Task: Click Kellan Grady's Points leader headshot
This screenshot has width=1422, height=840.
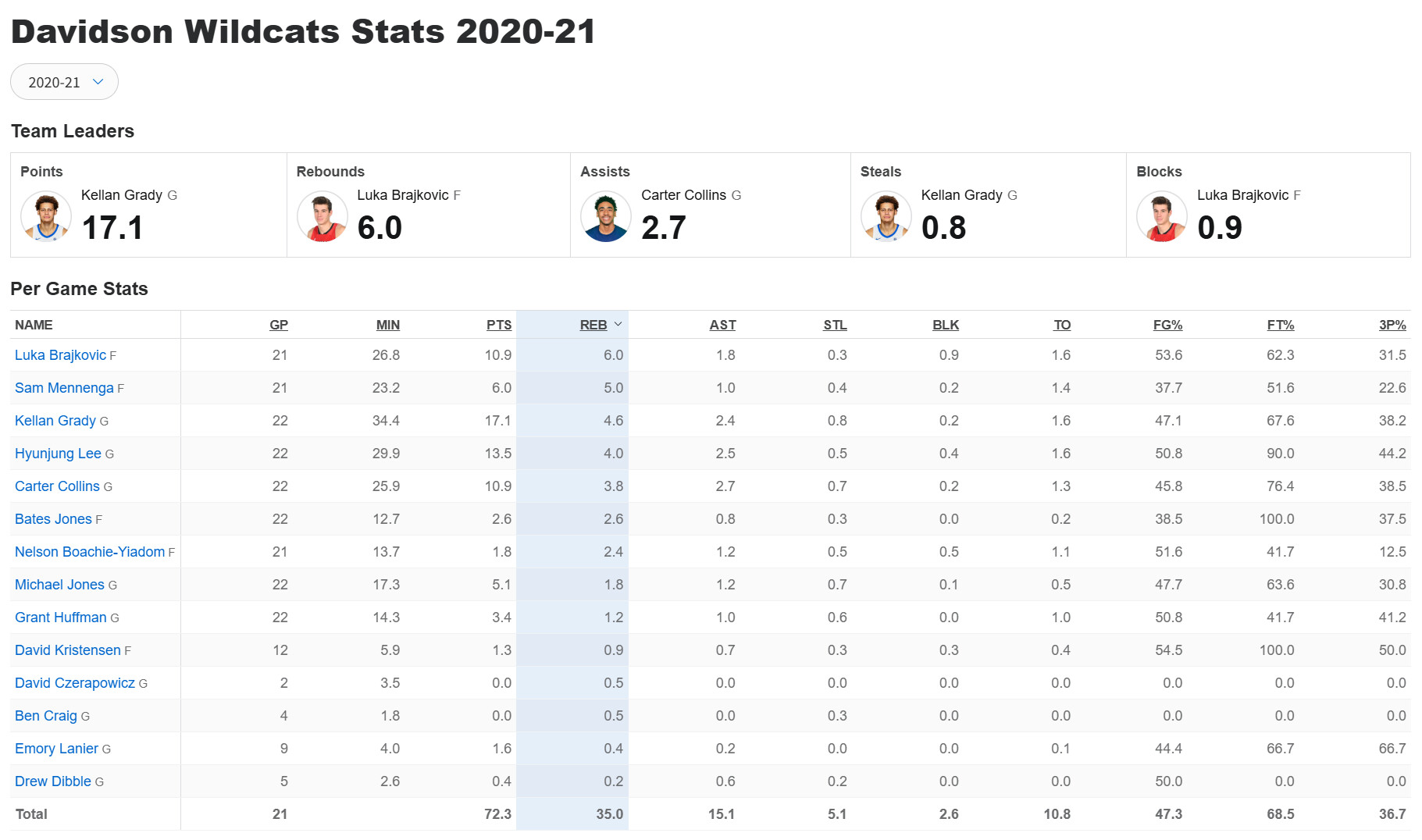Action: click(46, 216)
